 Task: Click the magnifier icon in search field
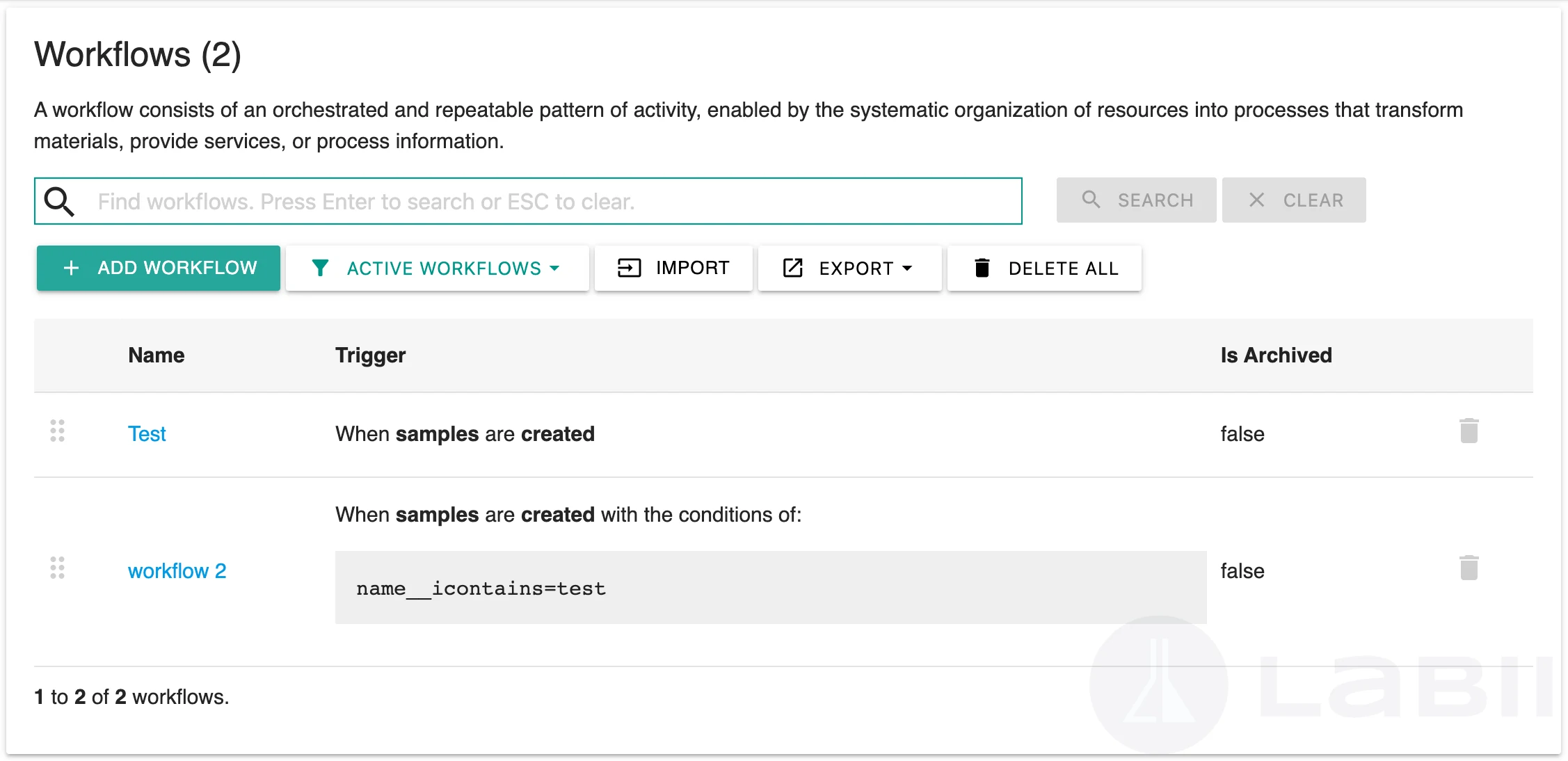tap(59, 202)
